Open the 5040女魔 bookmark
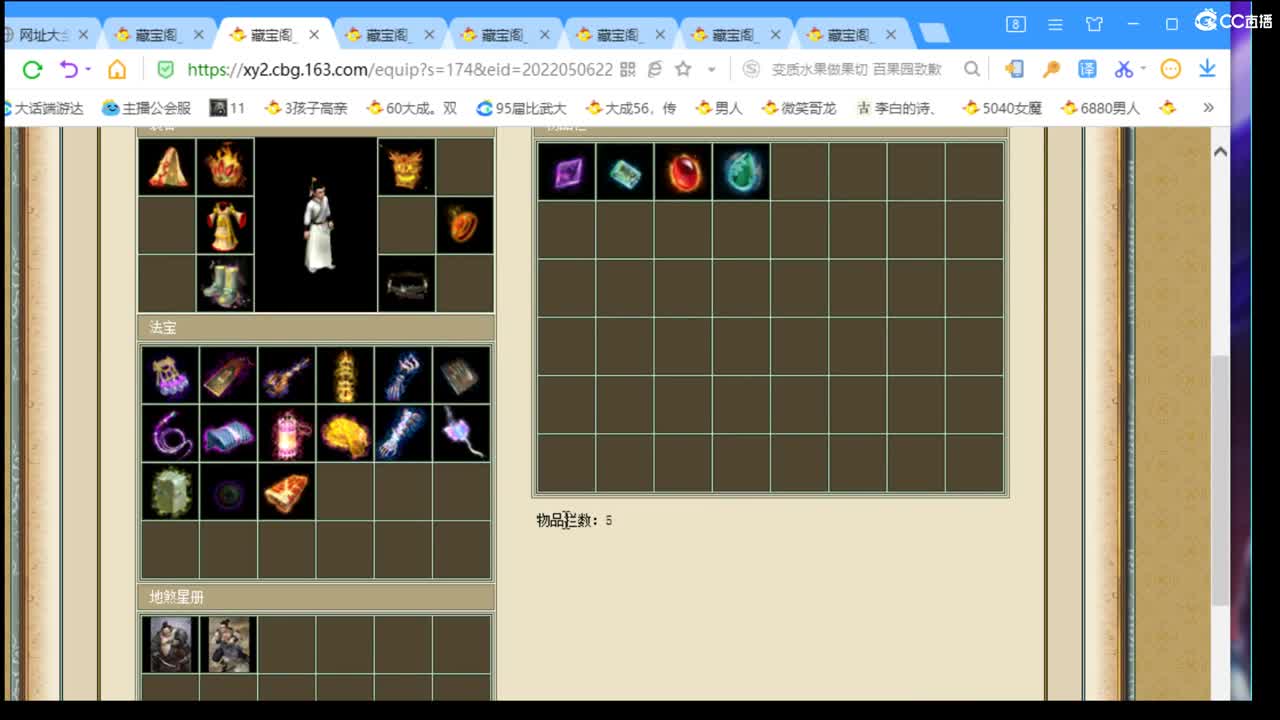Image resolution: width=1280 pixels, height=720 pixels. click(1002, 108)
